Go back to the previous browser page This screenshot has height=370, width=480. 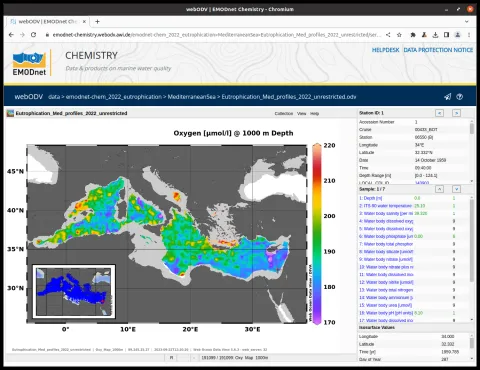11,35
